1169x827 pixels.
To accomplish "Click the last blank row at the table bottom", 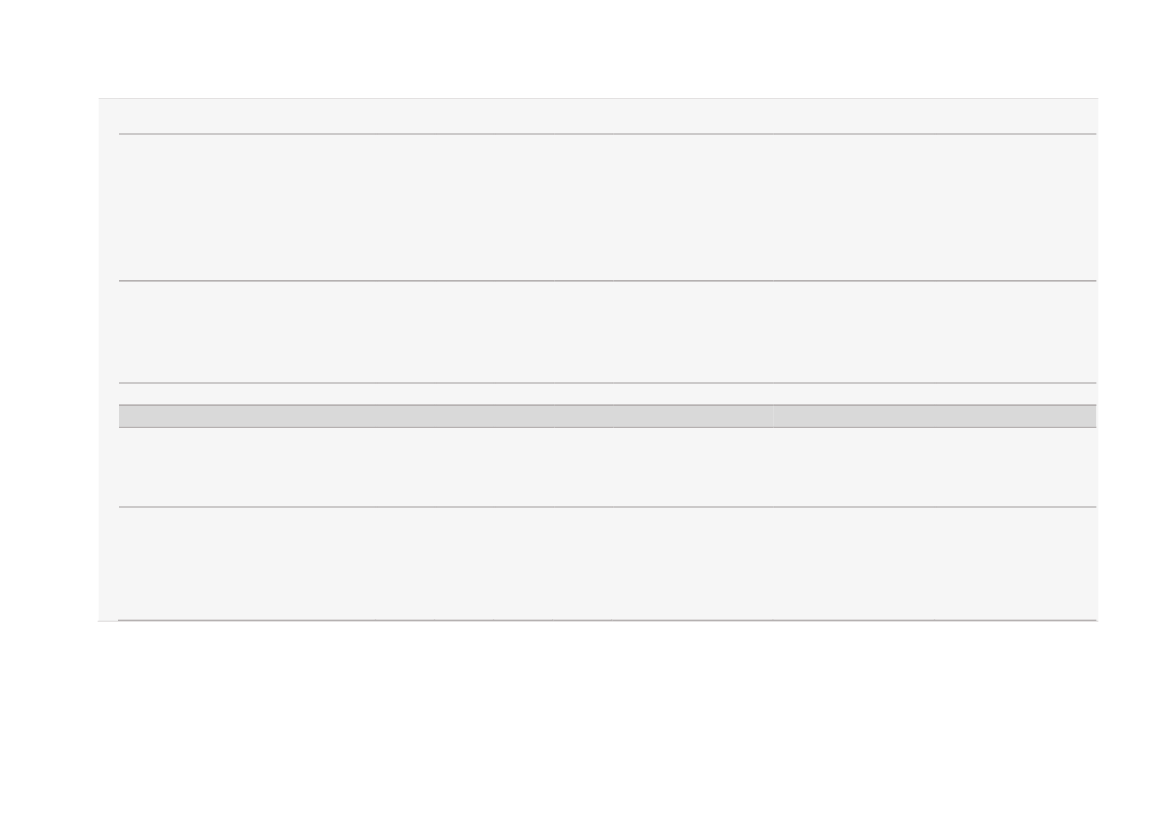I will click(608, 564).
